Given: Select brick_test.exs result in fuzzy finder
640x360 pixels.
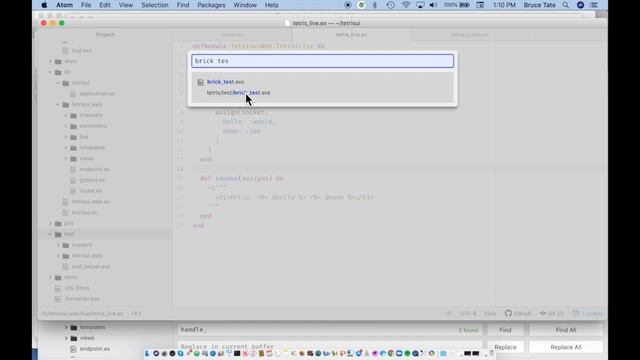Looking at the screenshot, I should (x=322, y=87).
